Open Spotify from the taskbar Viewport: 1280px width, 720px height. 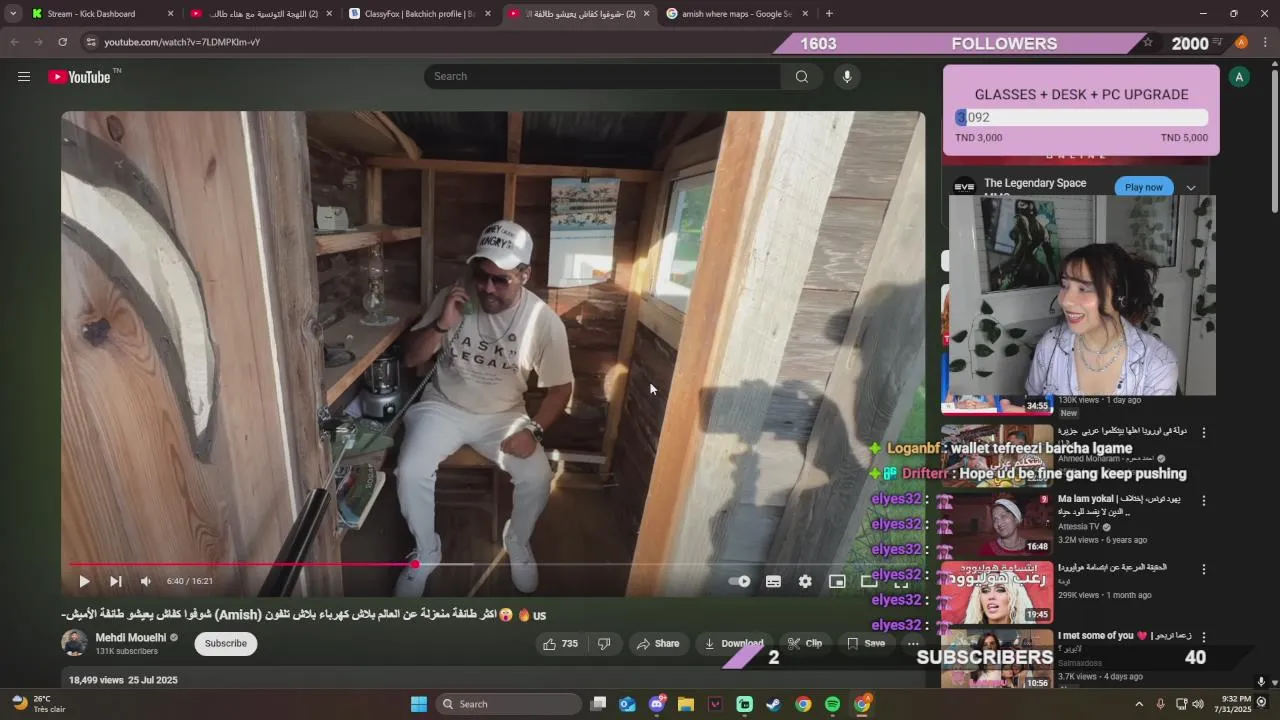pyautogui.click(x=833, y=704)
